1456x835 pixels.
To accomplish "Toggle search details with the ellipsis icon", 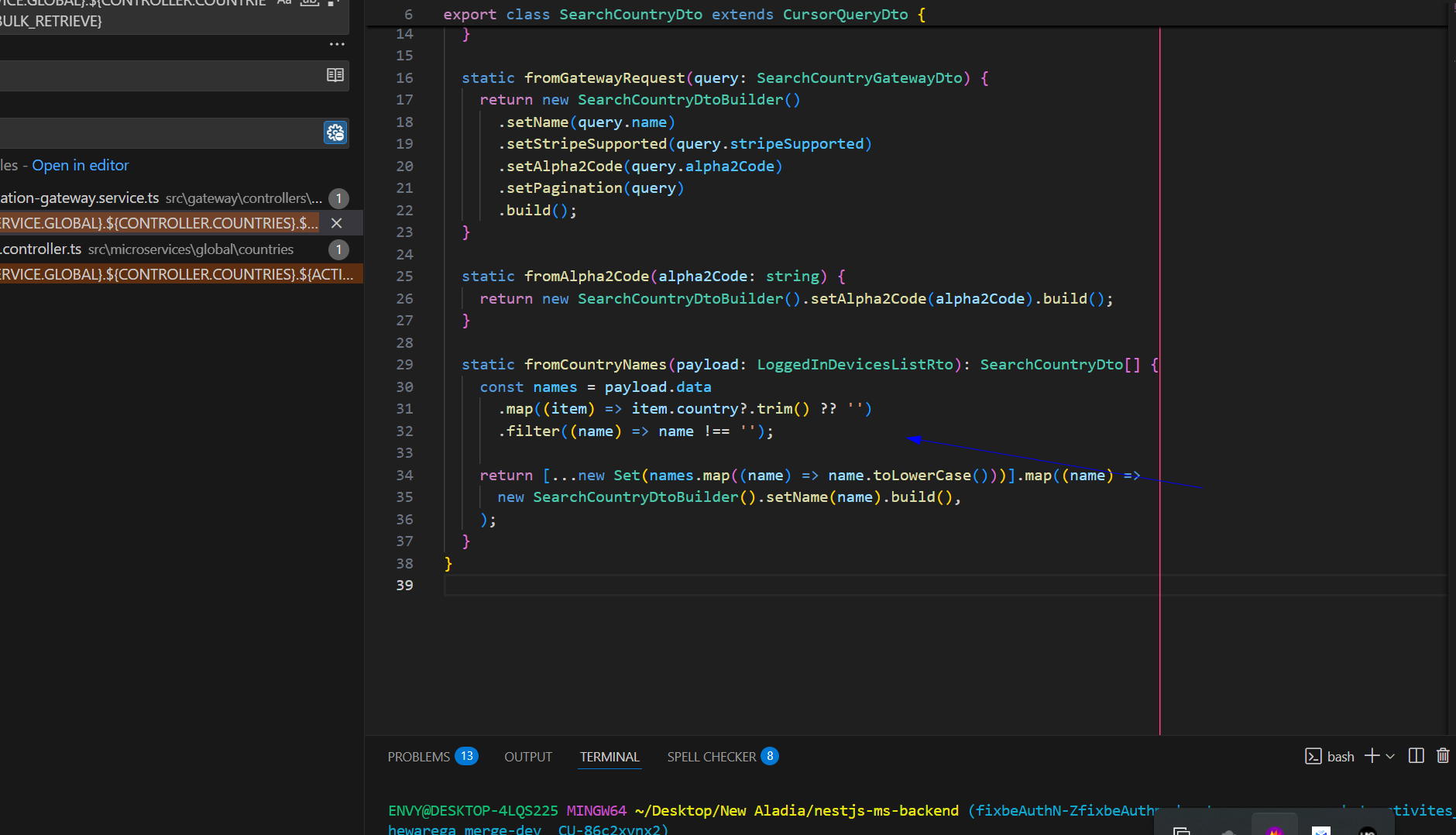I will pyautogui.click(x=337, y=44).
